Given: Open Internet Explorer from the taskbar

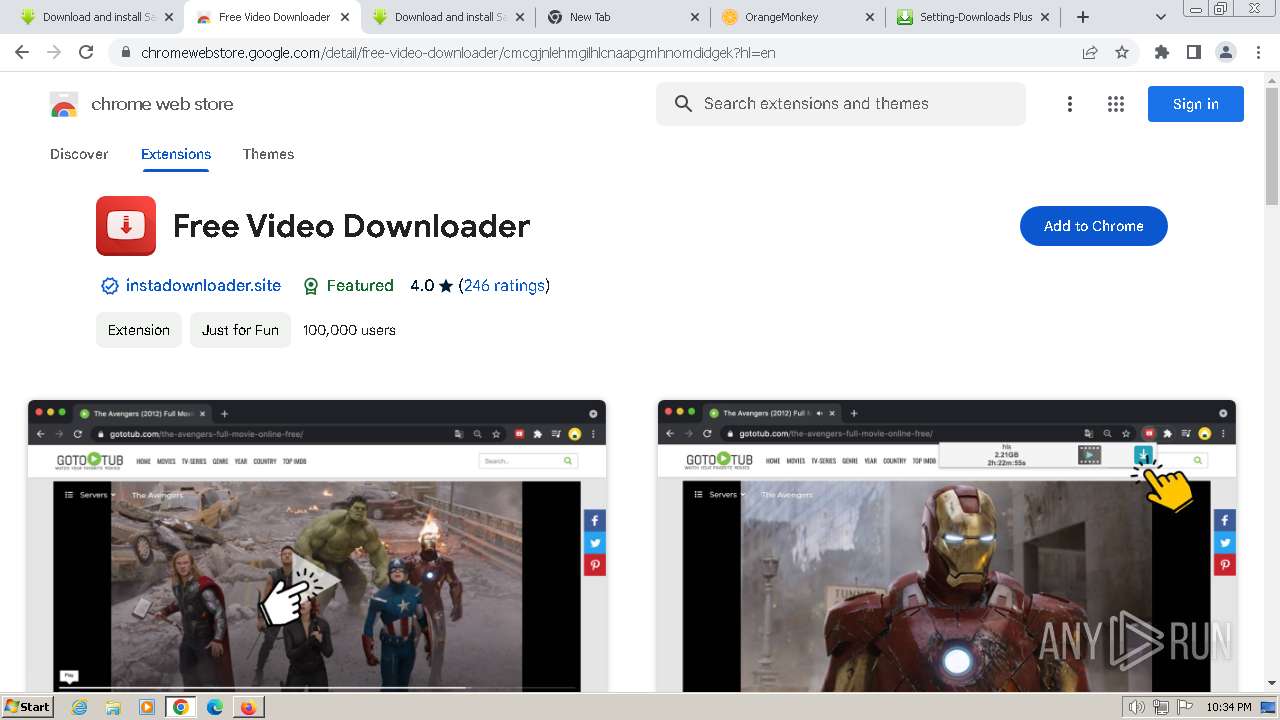Looking at the screenshot, I should point(79,707).
